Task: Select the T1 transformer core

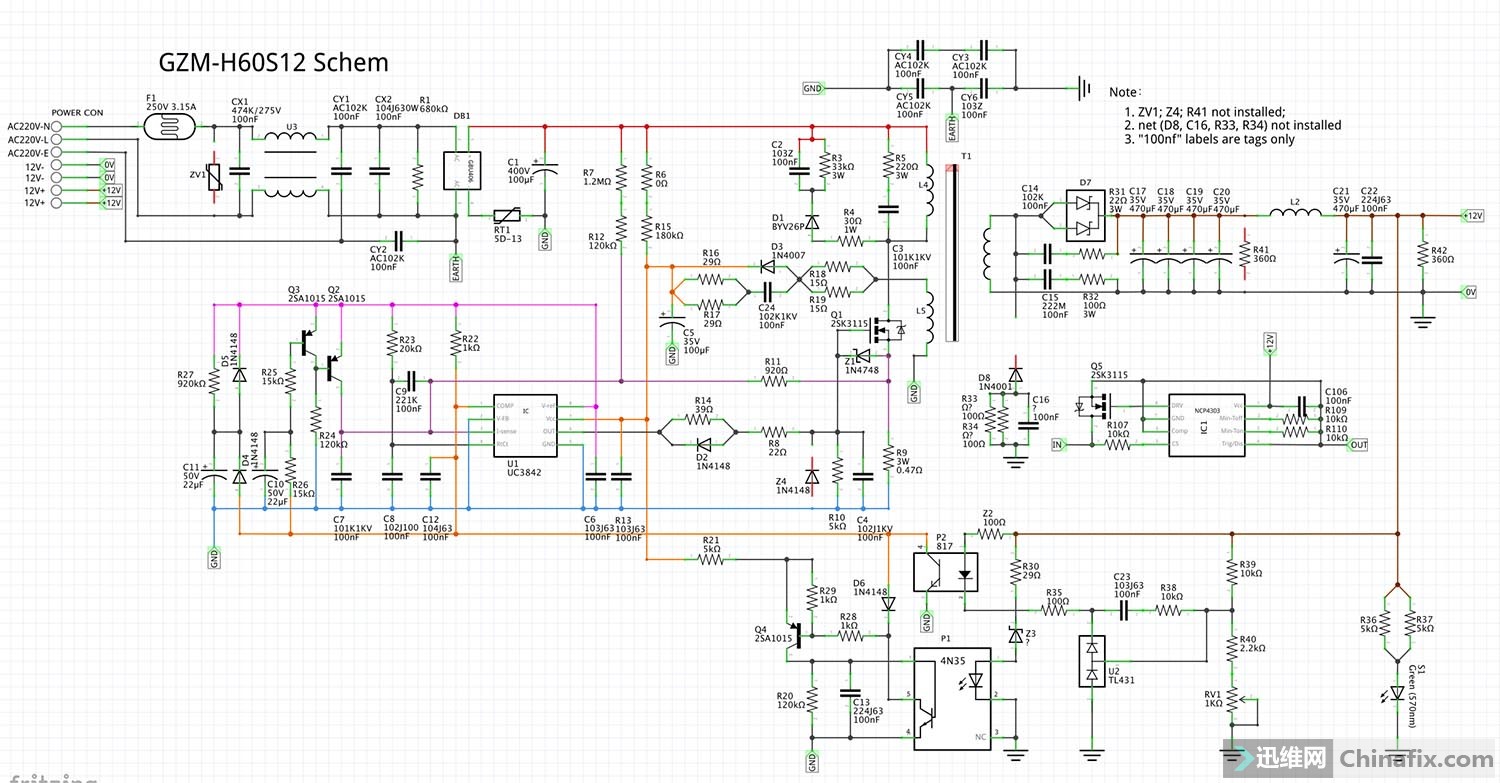Action: [x=951, y=254]
